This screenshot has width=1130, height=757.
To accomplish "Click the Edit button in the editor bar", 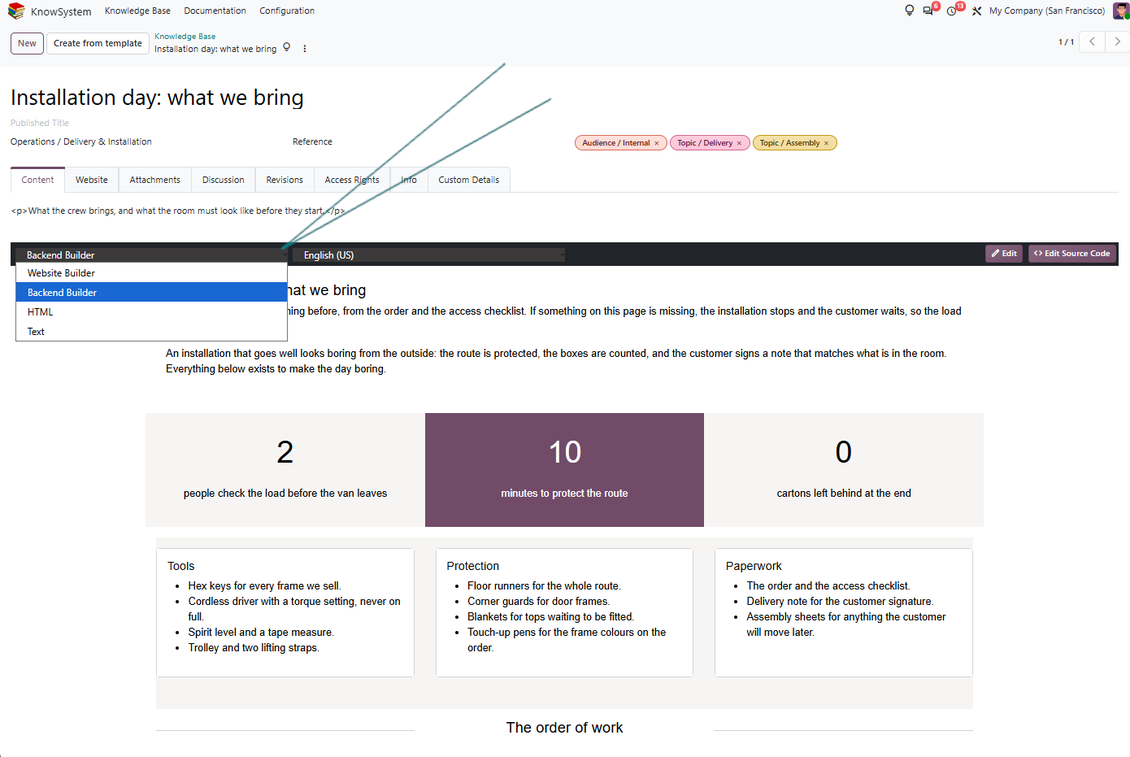I will coord(1004,254).
